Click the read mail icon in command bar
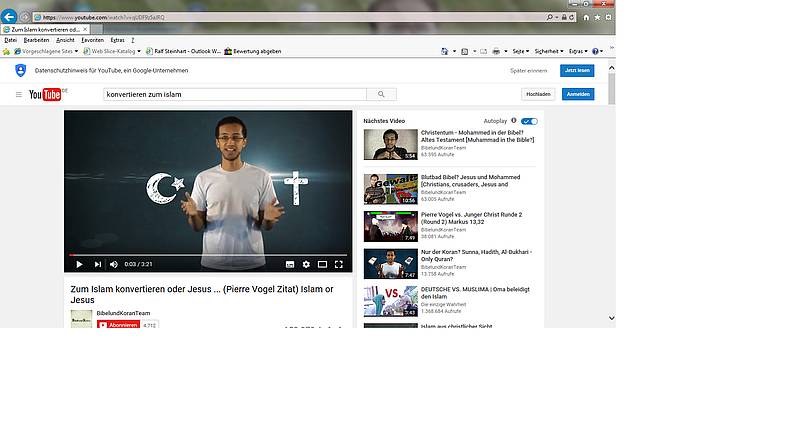The image size is (800, 426). click(483, 51)
